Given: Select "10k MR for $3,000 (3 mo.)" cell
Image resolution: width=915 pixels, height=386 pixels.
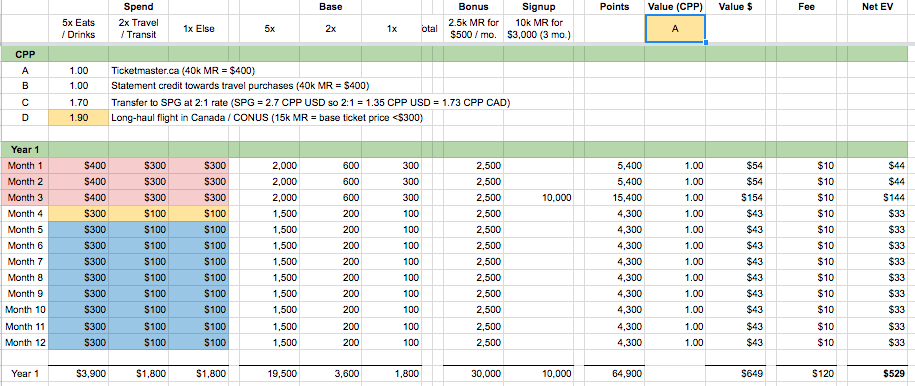Looking at the screenshot, I should [539, 29].
